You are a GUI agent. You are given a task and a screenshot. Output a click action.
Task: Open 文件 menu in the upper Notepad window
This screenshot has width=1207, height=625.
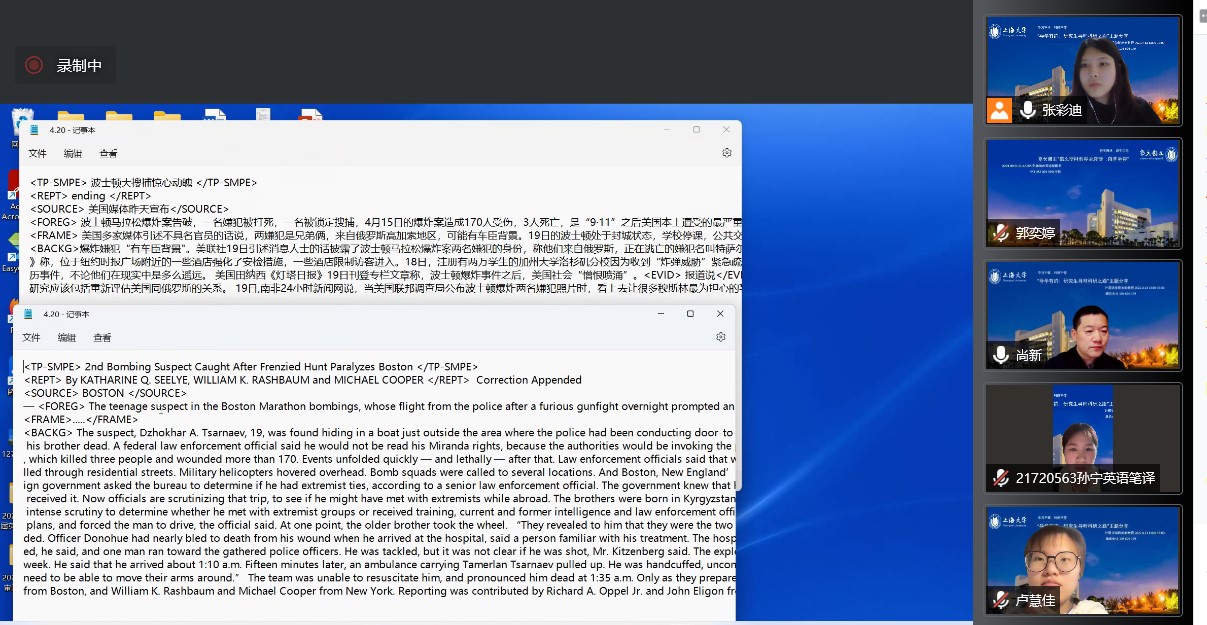[x=37, y=154]
